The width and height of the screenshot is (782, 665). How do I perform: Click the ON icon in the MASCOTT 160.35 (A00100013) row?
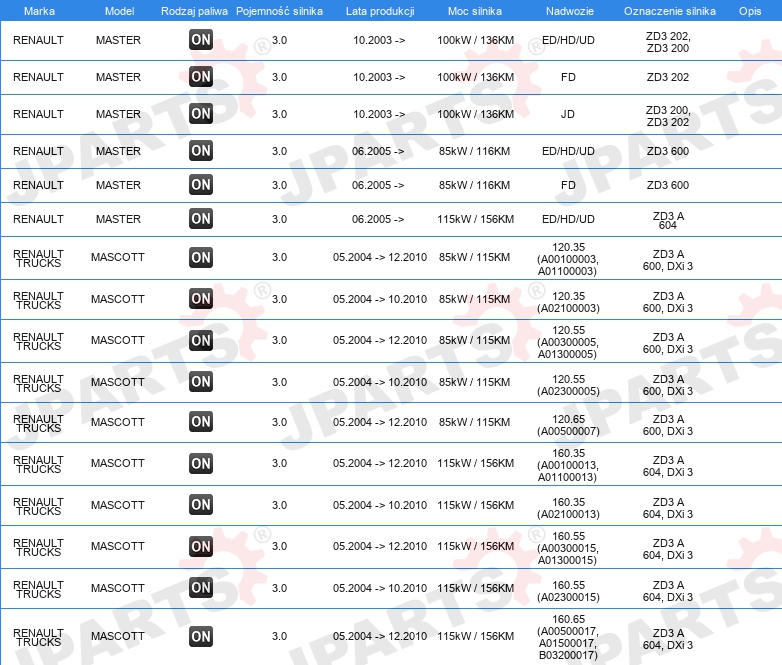tap(201, 463)
